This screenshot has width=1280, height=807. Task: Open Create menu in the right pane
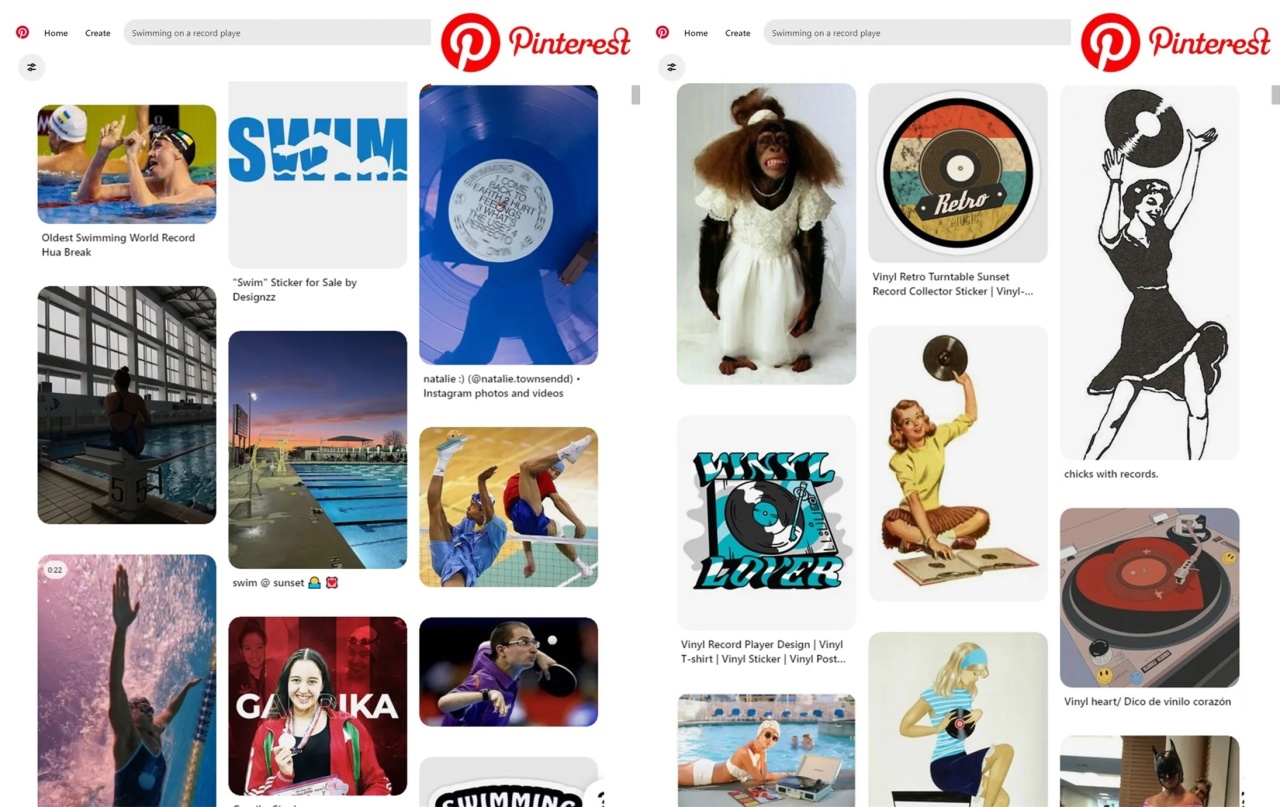coord(738,33)
